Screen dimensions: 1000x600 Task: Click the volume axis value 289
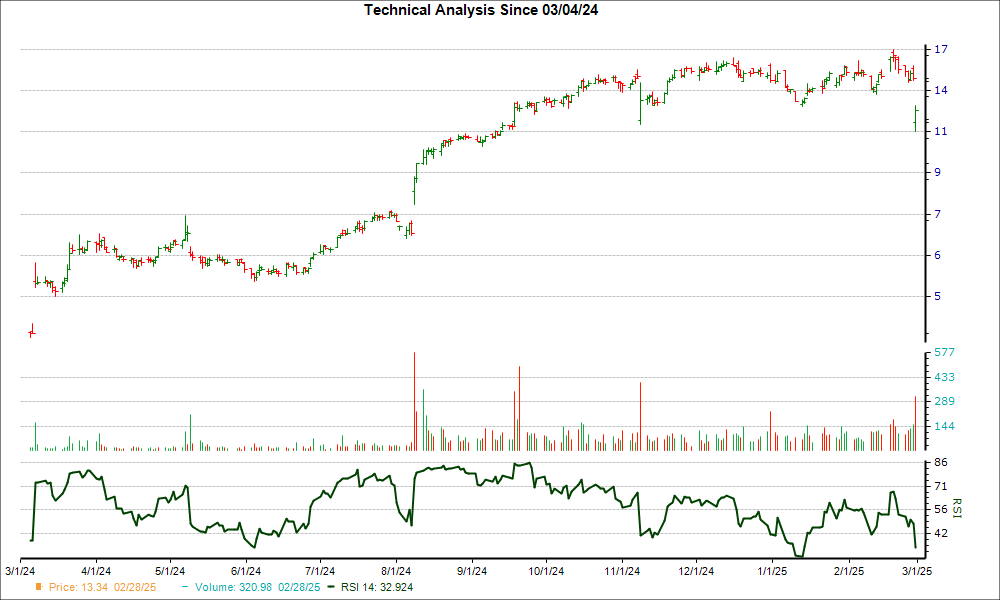tap(945, 401)
